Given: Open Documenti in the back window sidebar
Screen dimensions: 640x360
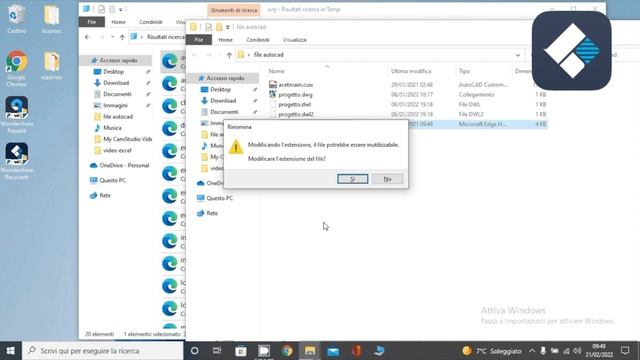Looking at the screenshot, I should tap(117, 94).
